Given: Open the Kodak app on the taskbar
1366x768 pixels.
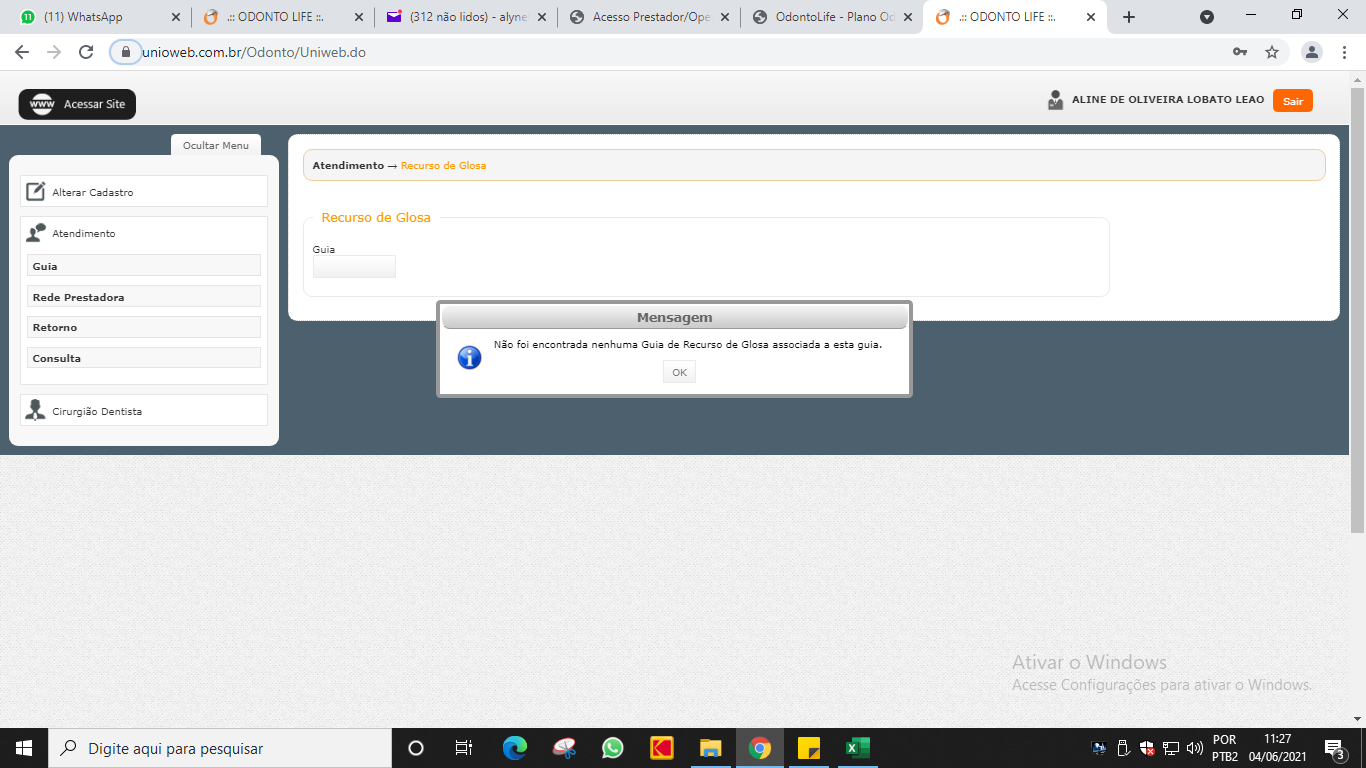Looking at the screenshot, I should coord(662,748).
